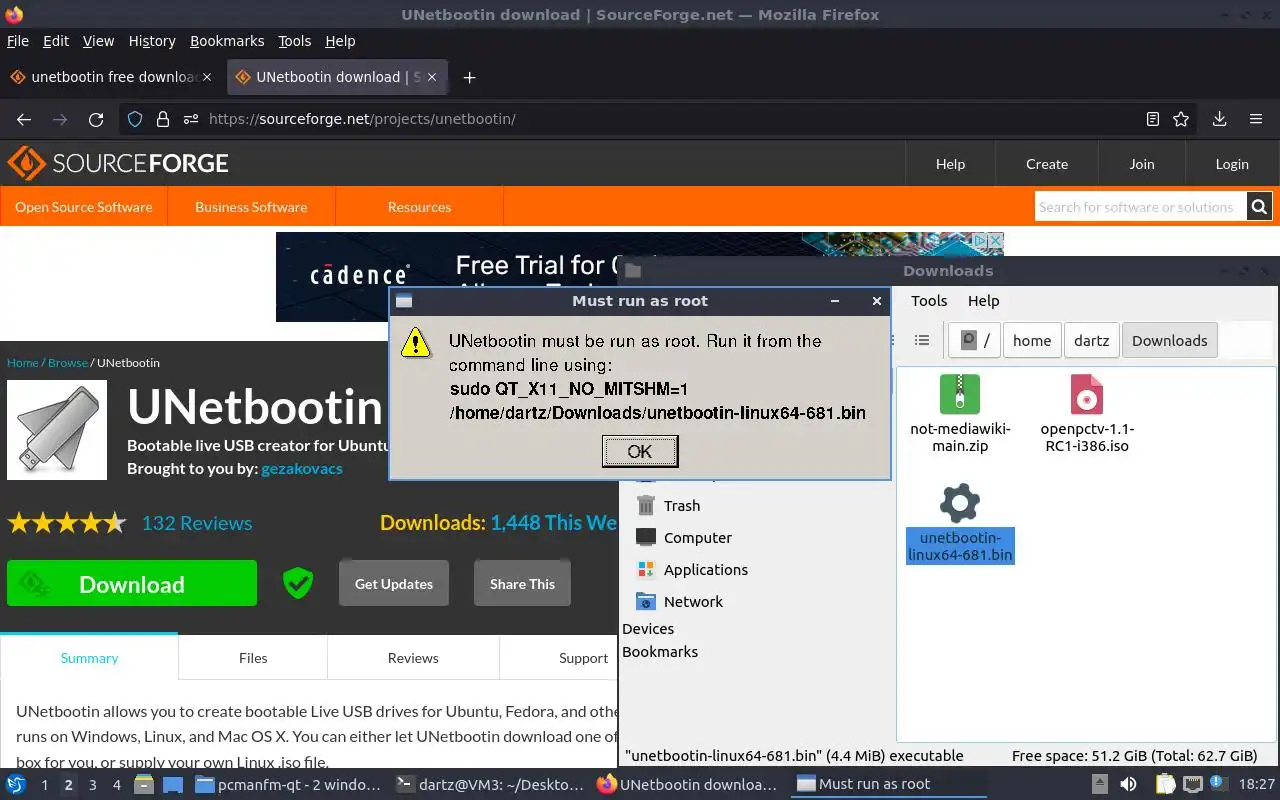Open Firefox Edit menu

tap(56, 41)
